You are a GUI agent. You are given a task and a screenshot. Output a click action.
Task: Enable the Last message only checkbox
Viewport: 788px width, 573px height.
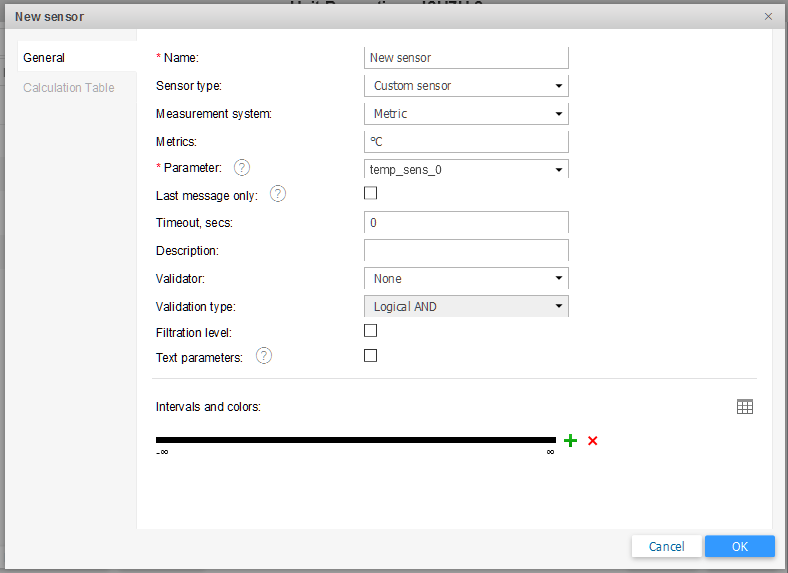click(370, 194)
